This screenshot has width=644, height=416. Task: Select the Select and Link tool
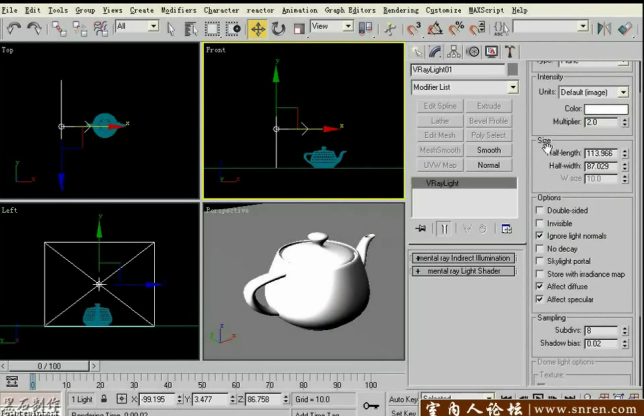point(59,29)
